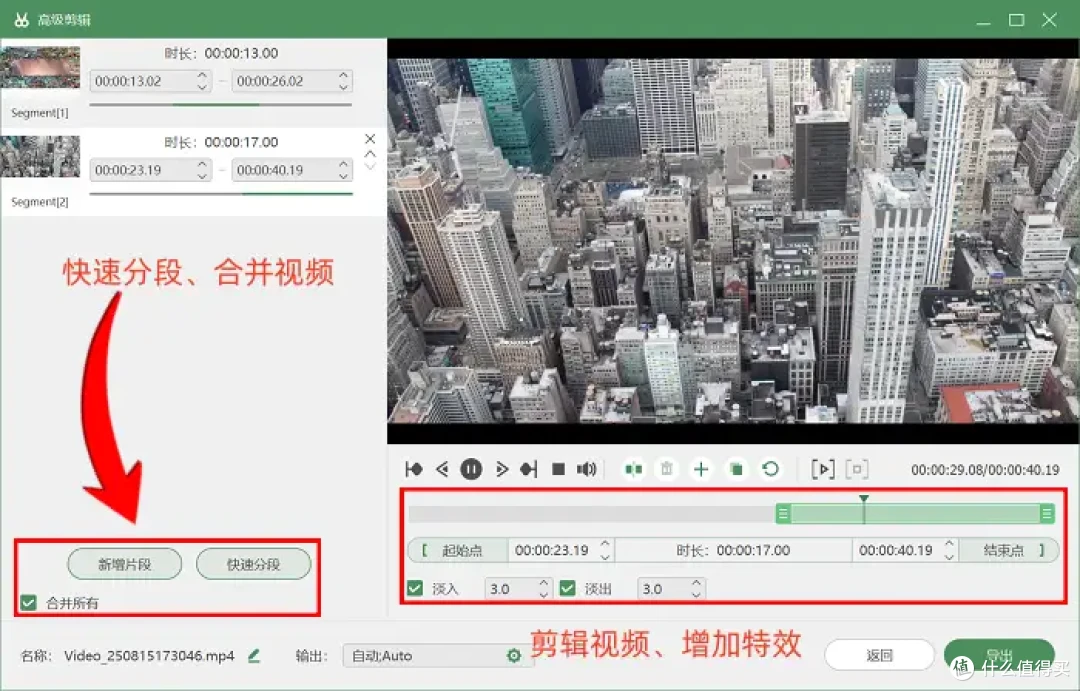Toggle the 合并所有 checkbox
1080x691 pixels.
[28, 603]
